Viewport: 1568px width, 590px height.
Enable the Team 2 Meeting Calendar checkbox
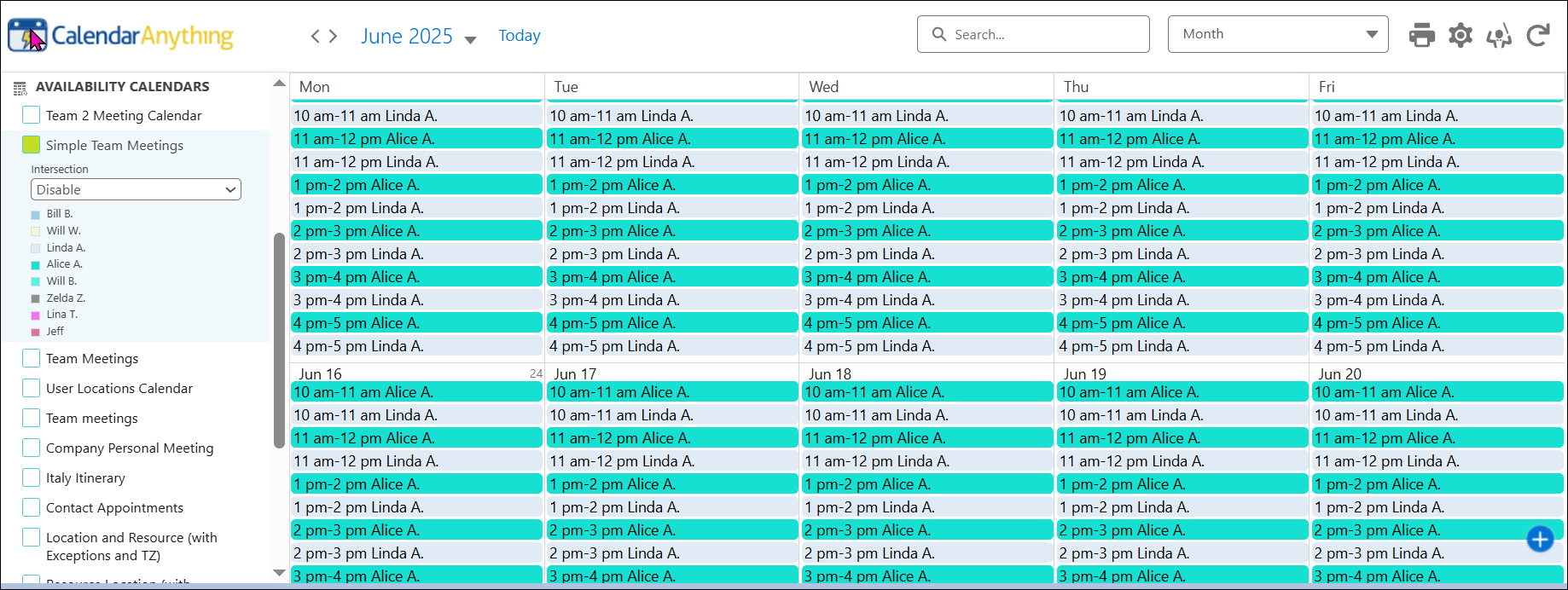[x=32, y=115]
